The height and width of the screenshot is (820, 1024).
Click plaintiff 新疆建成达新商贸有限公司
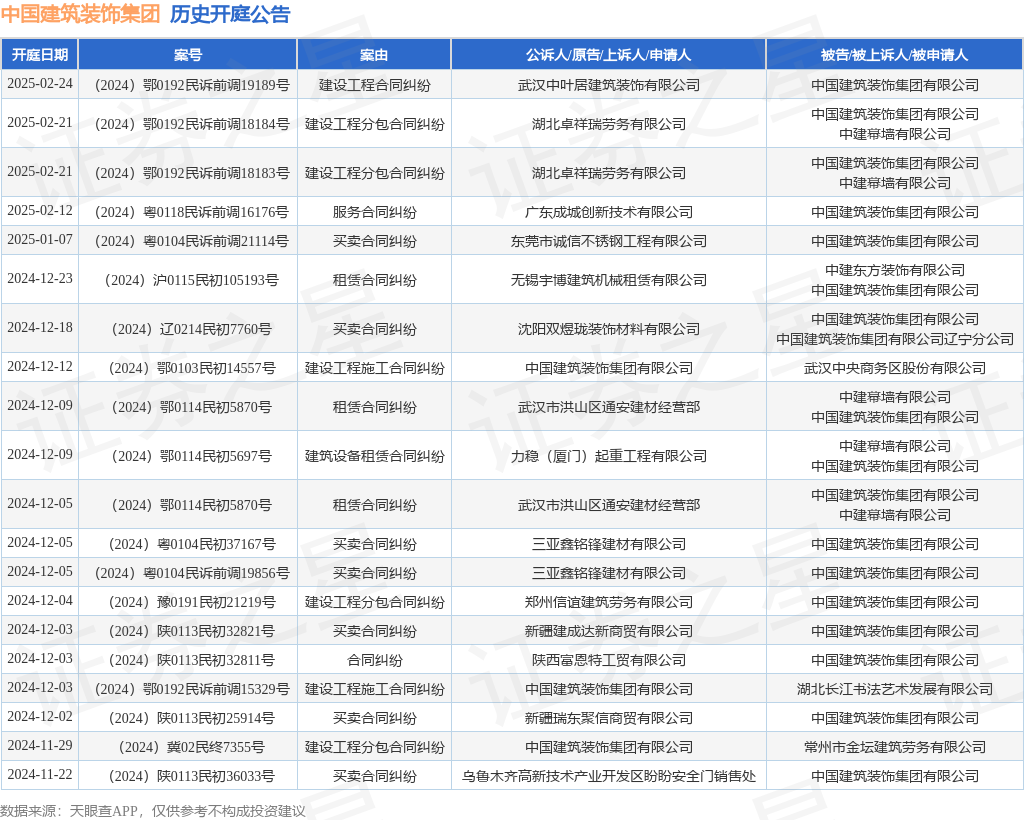(609, 631)
